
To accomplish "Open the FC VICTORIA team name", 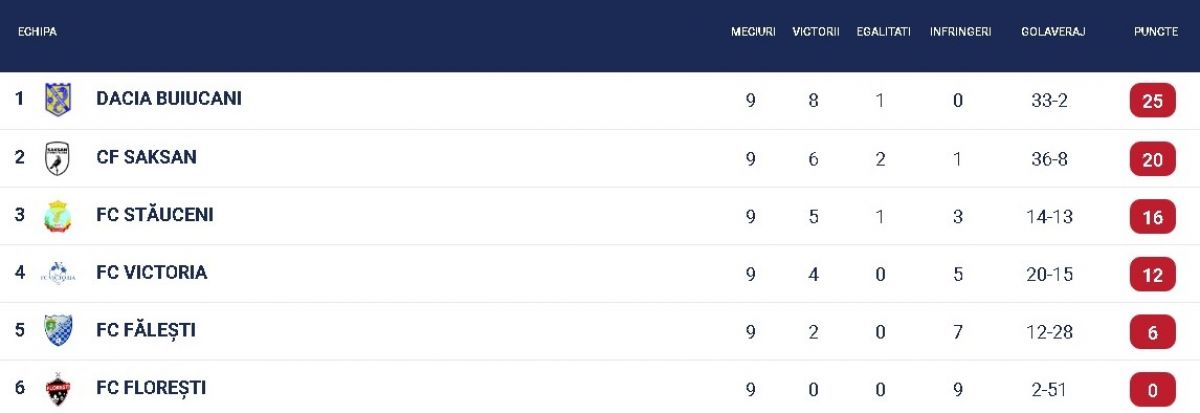I will pyautogui.click(x=152, y=272).
